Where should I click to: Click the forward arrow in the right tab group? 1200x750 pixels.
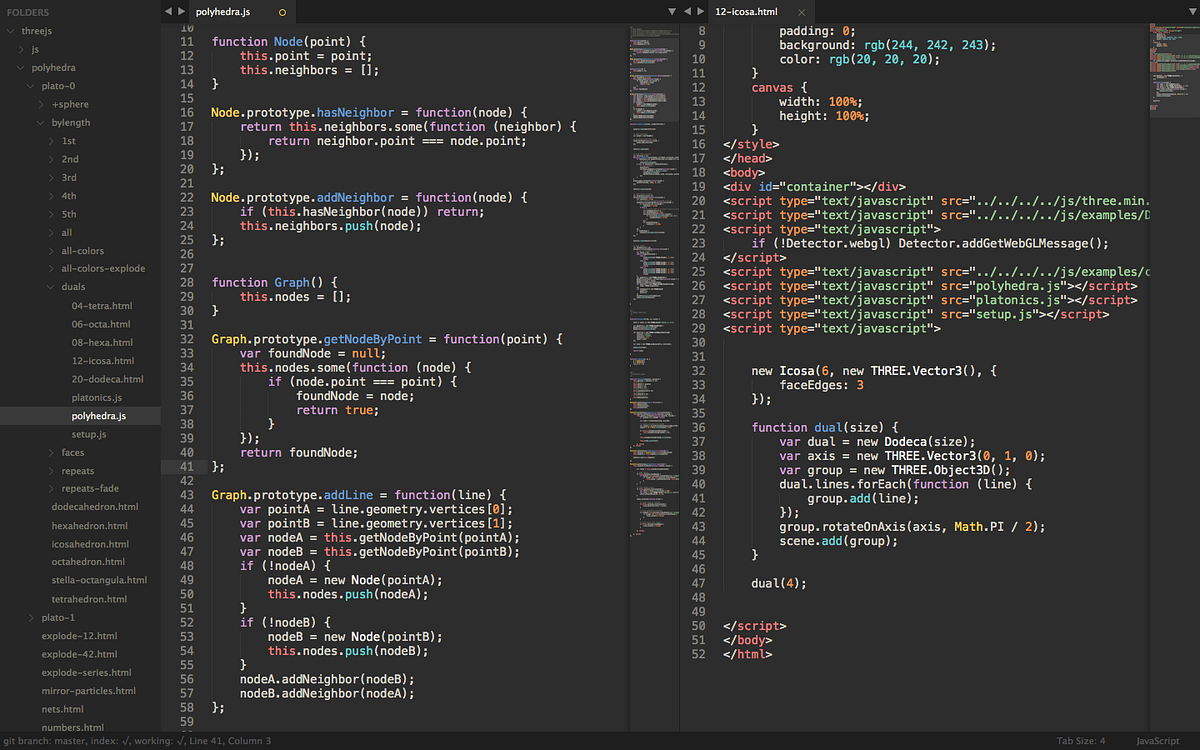tap(699, 11)
